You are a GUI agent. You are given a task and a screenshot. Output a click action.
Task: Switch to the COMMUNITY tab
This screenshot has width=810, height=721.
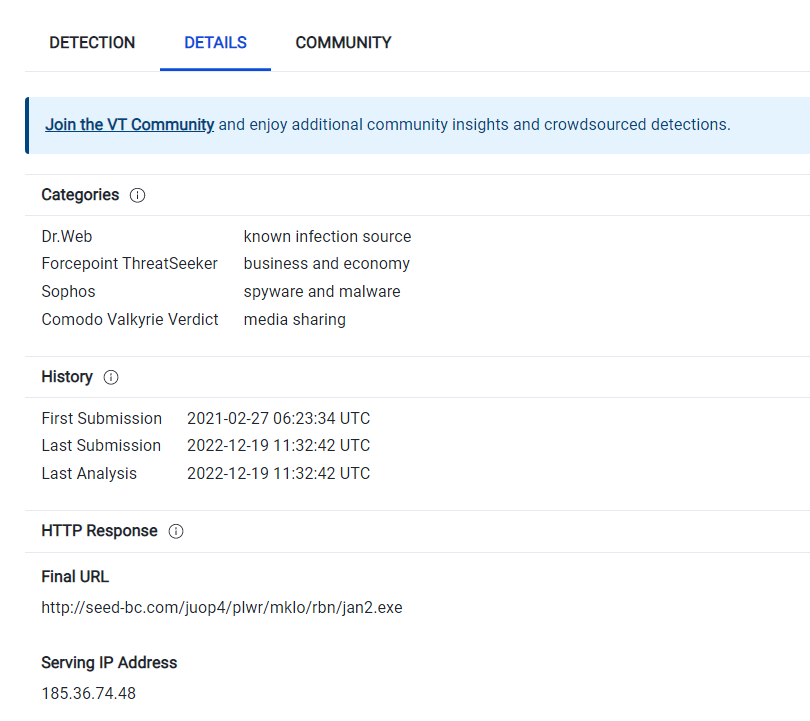pyautogui.click(x=343, y=43)
